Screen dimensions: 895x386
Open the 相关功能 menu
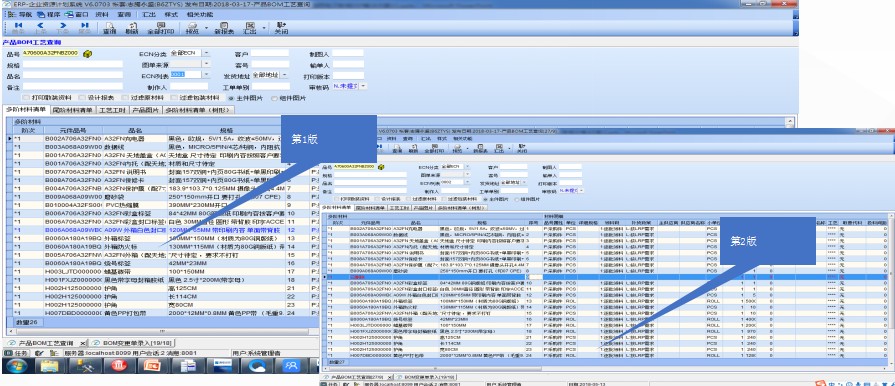pyautogui.click(x=200, y=14)
